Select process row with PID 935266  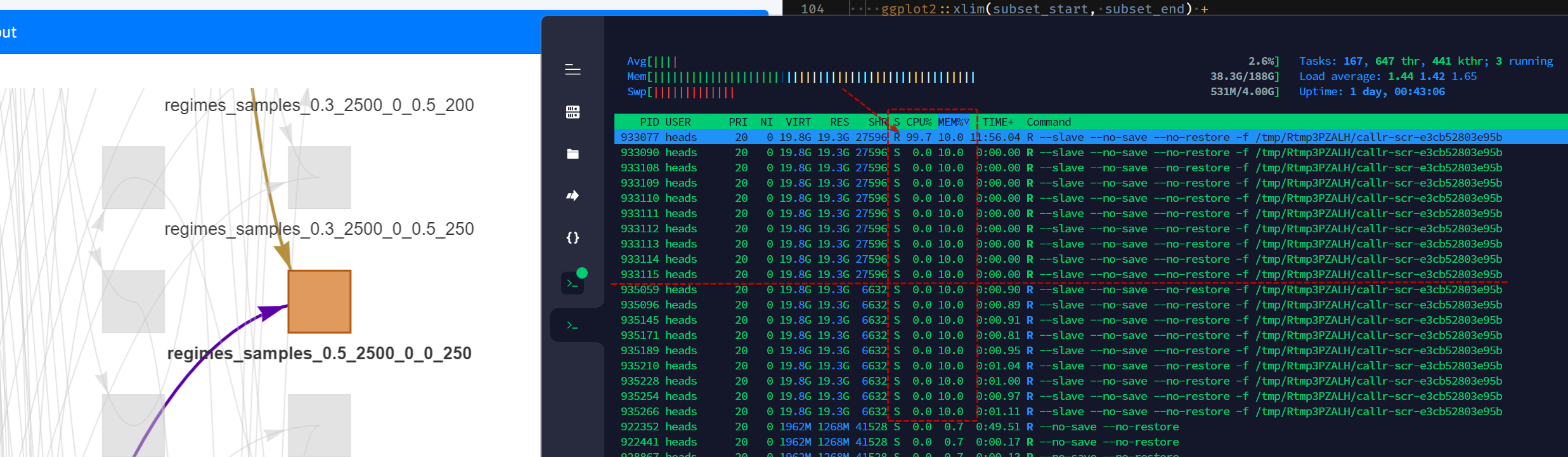(x=1091, y=411)
